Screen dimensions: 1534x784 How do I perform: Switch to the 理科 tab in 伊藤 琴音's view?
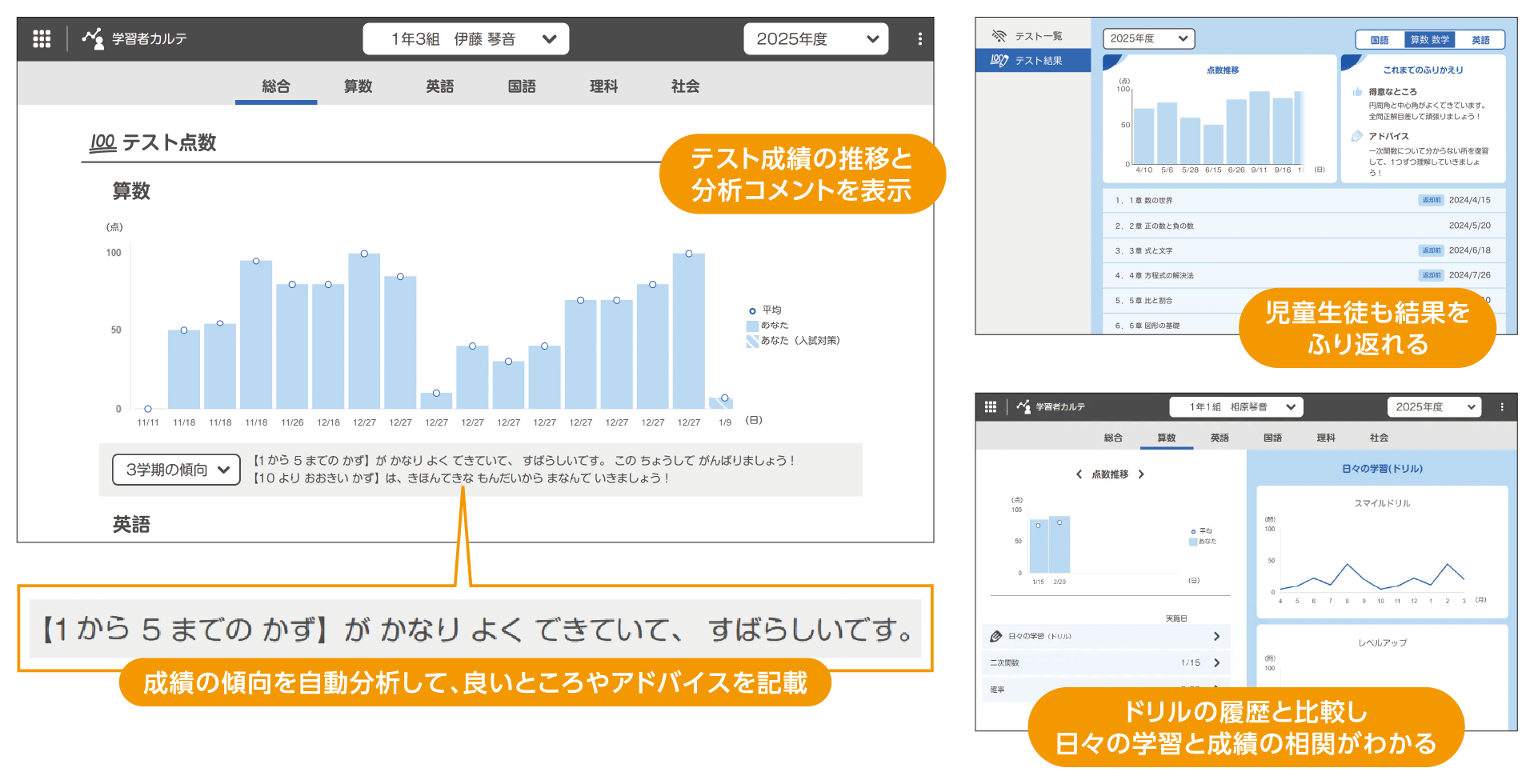[603, 86]
